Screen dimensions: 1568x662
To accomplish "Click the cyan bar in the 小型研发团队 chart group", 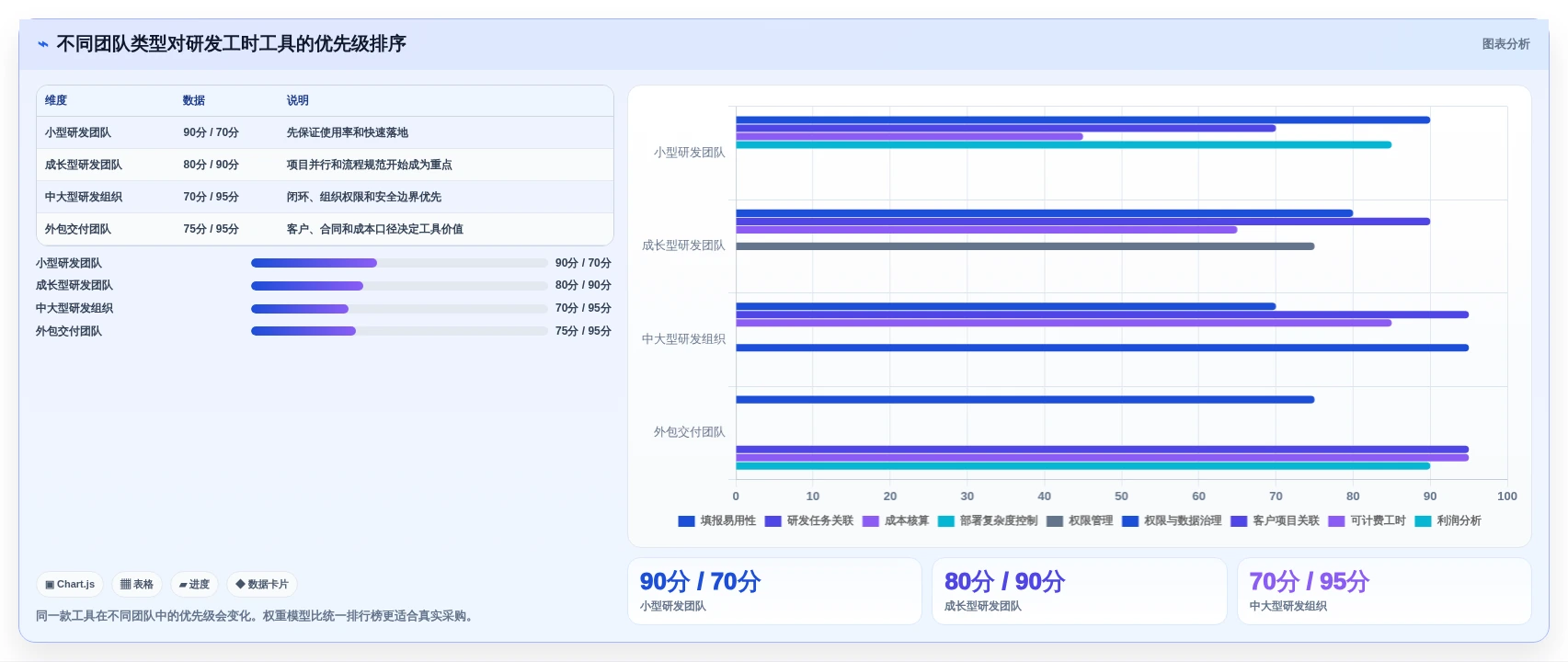I will 1064,144.
